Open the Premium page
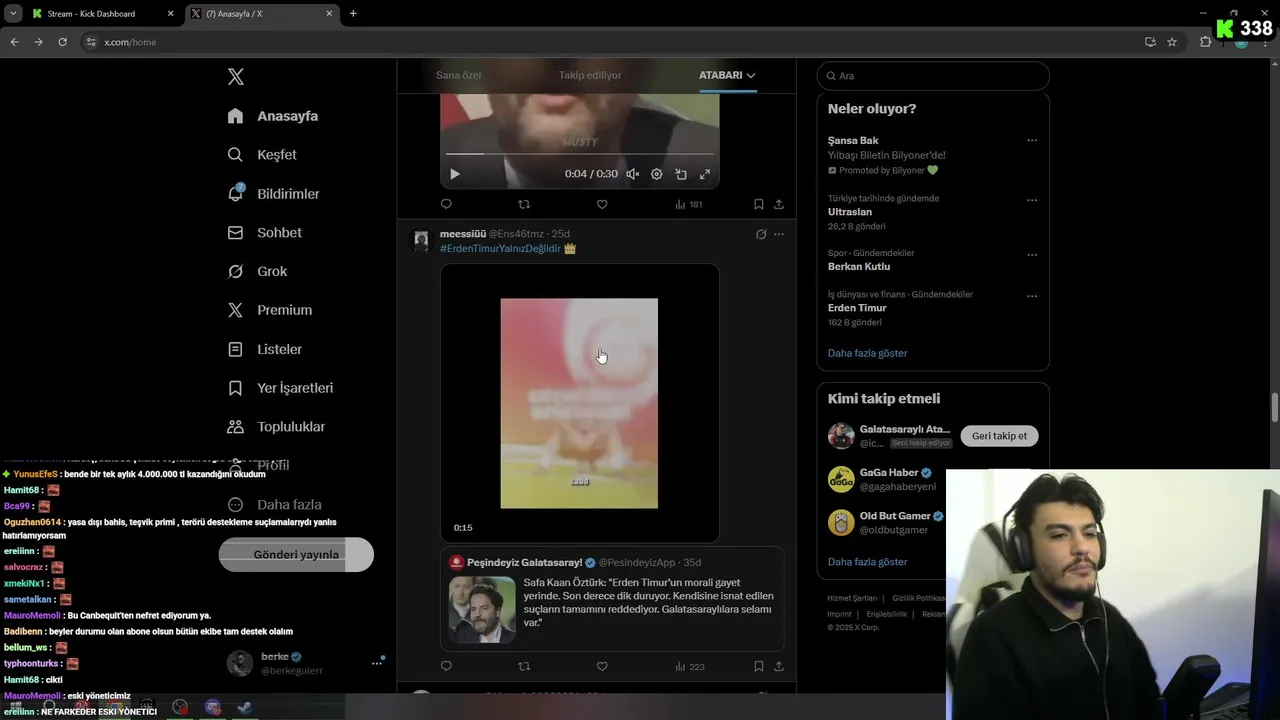The height and width of the screenshot is (720, 1280). tap(270, 310)
